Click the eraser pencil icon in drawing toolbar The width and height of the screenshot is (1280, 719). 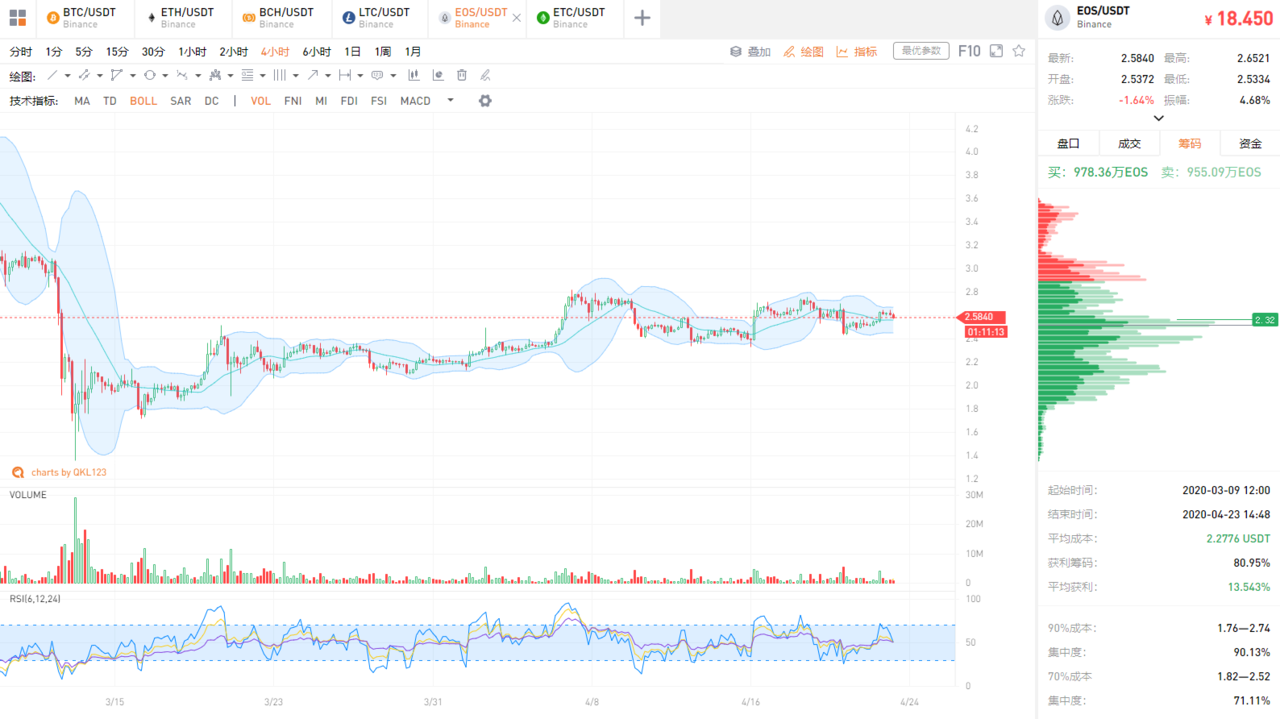[x=485, y=75]
